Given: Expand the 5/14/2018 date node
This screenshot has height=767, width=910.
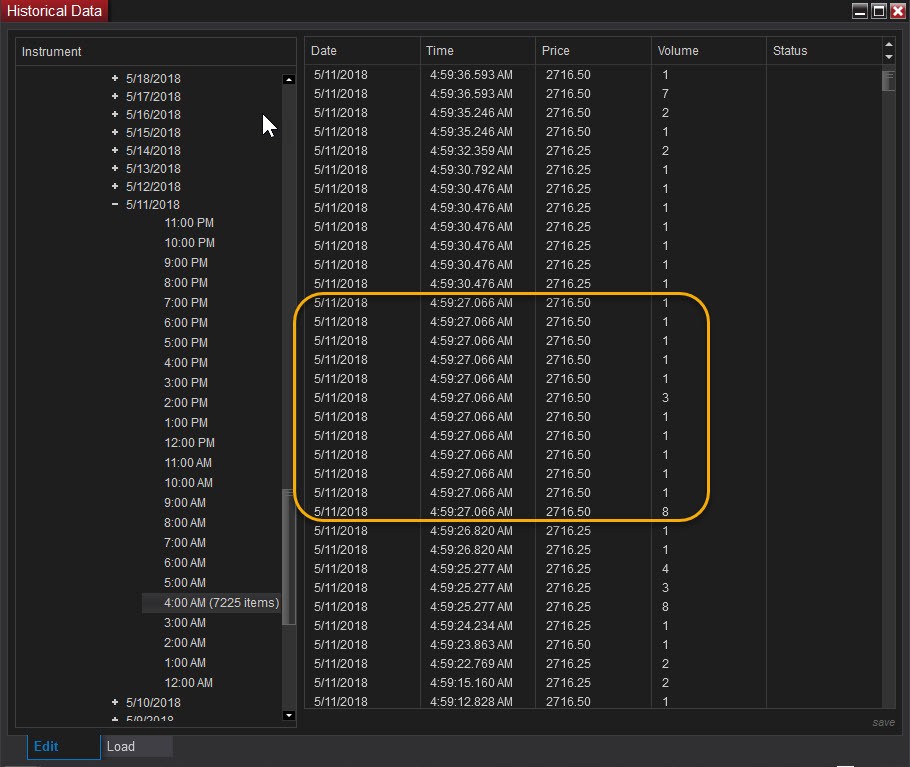Looking at the screenshot, I should (115, 150).
